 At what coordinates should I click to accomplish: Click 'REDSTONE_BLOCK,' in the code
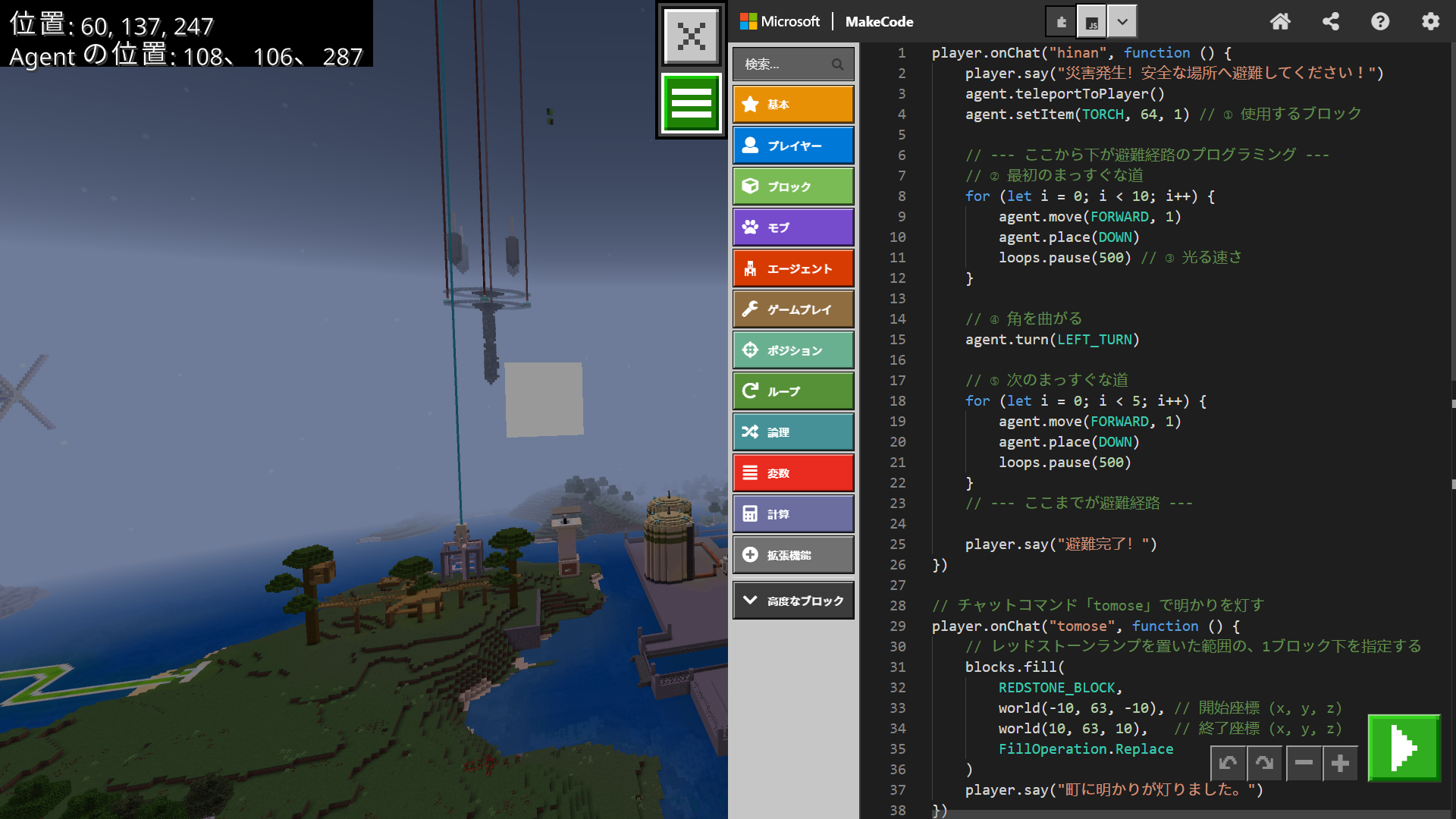coord(1060,687)
